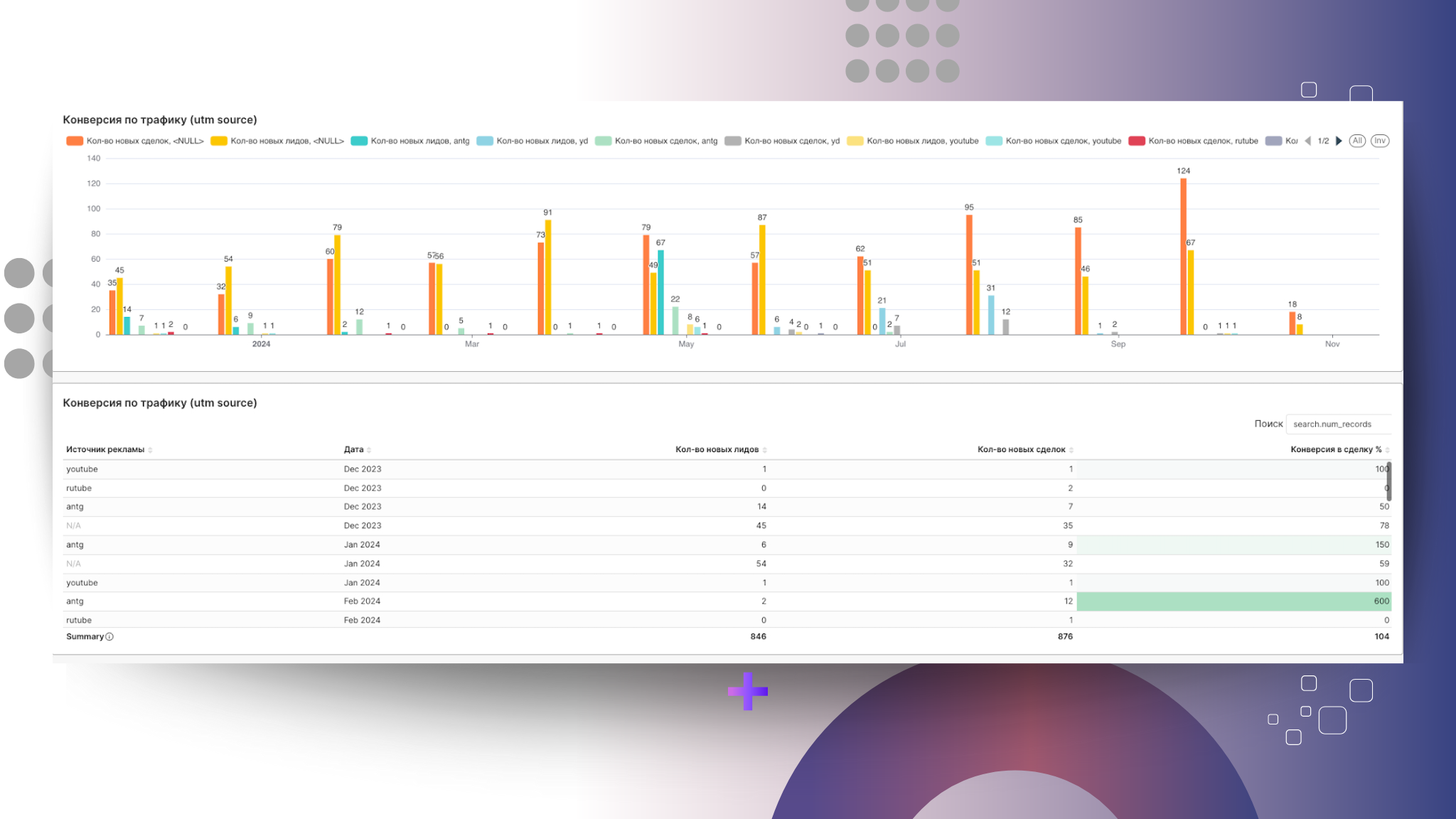Click info icon next to Summary
Viewport: 1456px width, 819px height.
coord(109,637)
